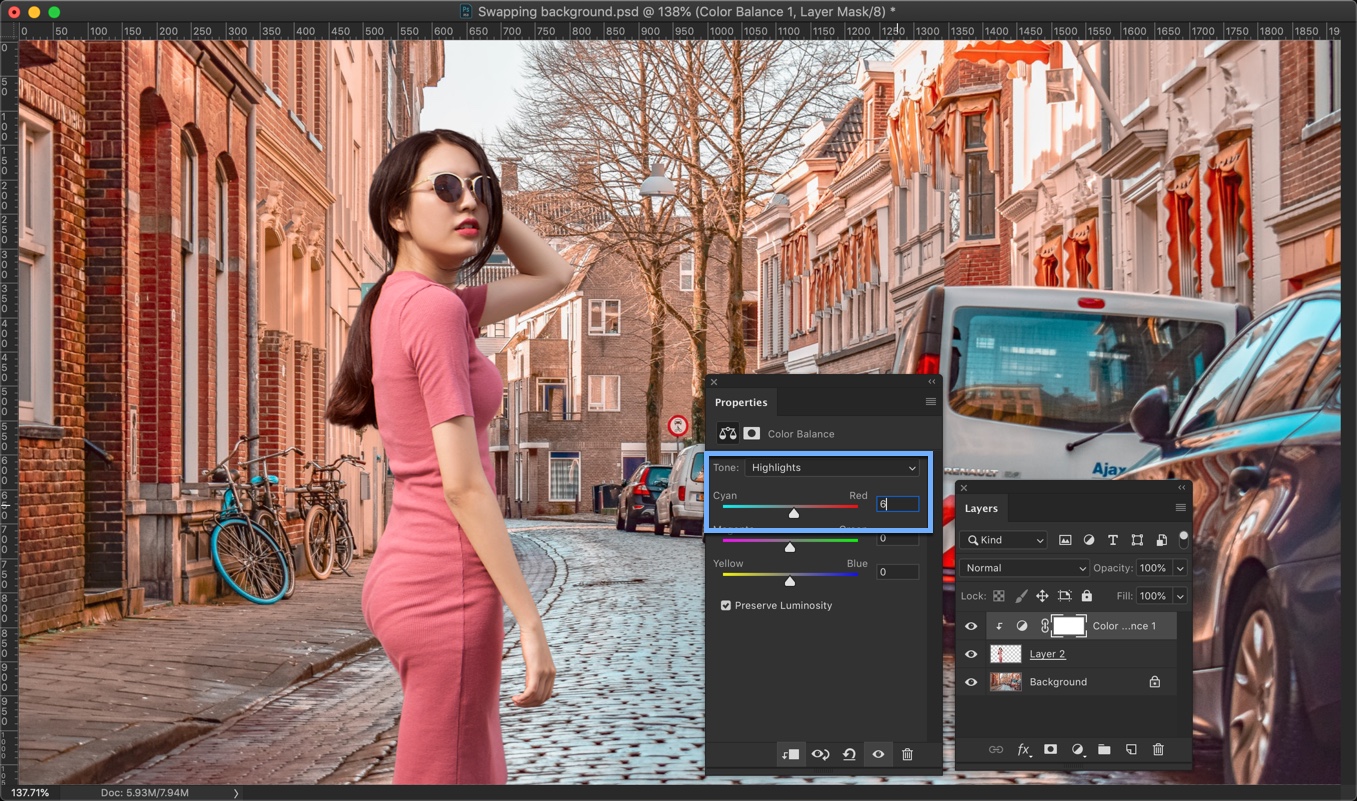The height and width of the screenshot is (801, 1357).
Task: Create a new layer
Action: tap(1131, 749)
